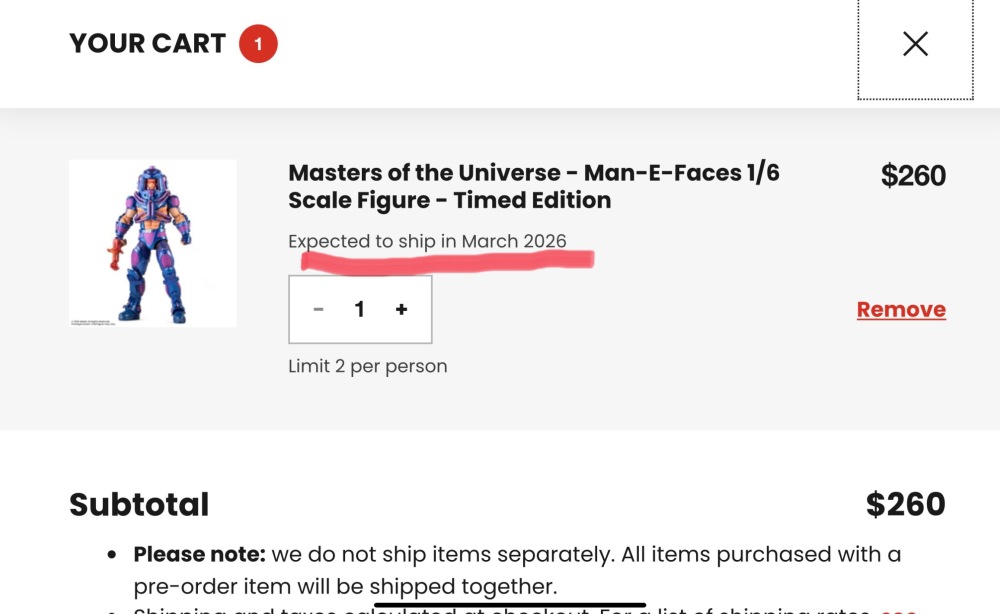Click the quantity field showing 1

pyautogui.click(x=360, y=310)
